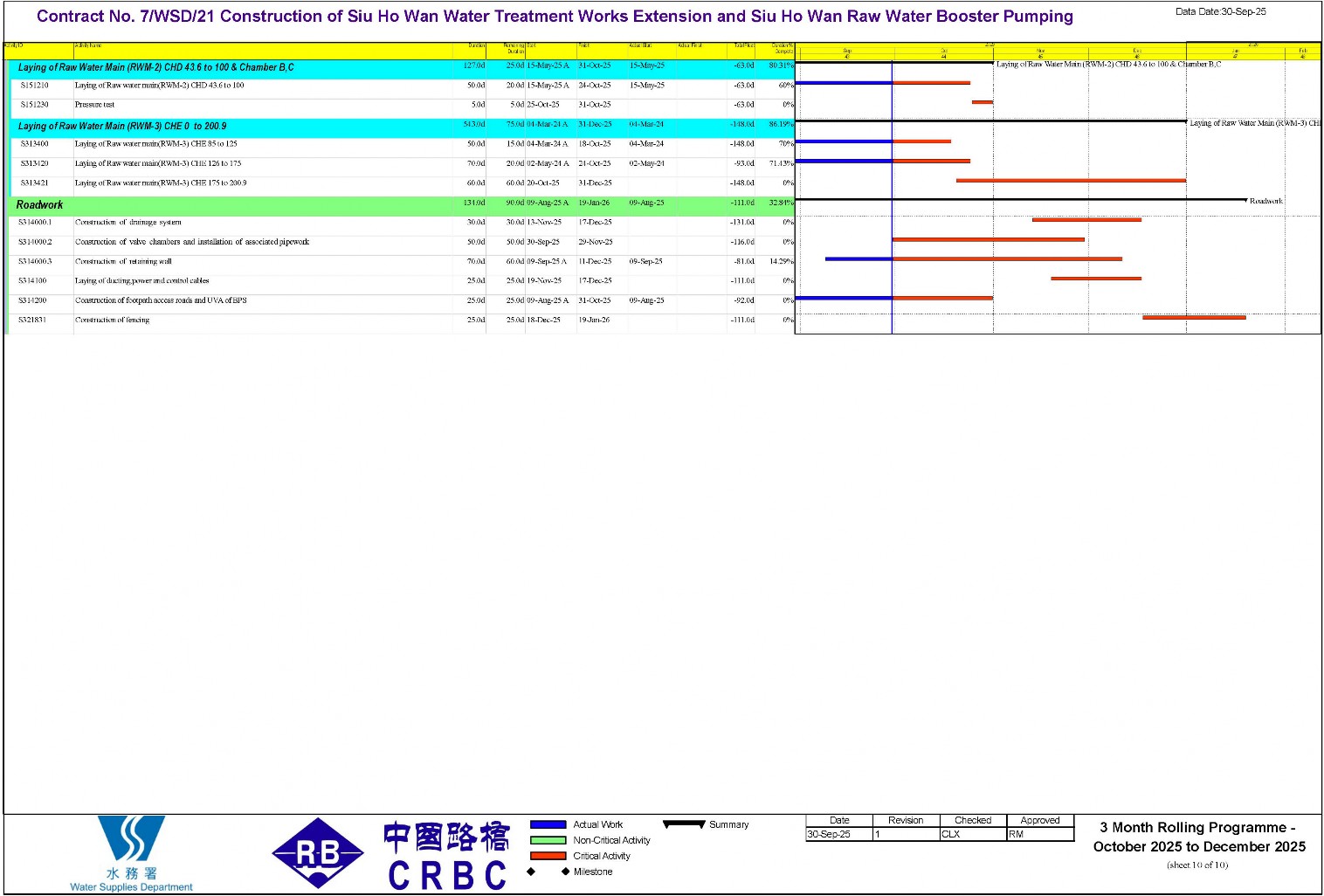Viewport: 1324px width, 896px height.
Task: Click the '(sheet 10 of 10)' label
Action: [1197, 865]
